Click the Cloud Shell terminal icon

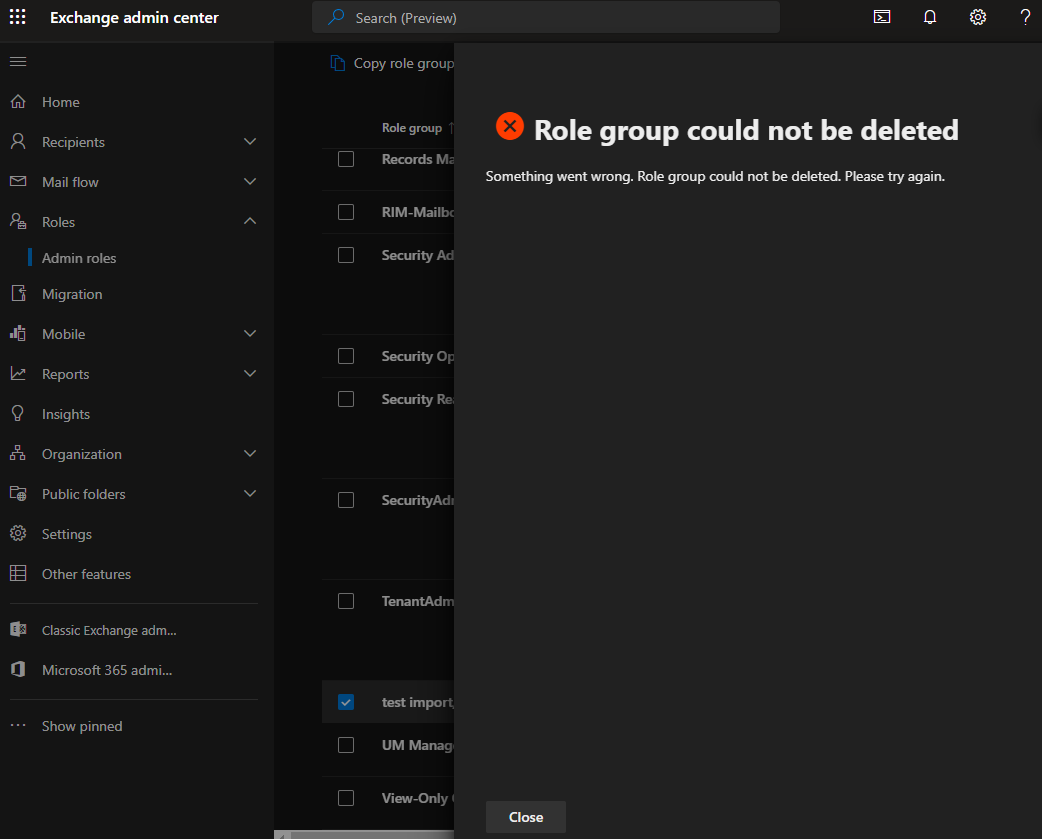(881, 17)
